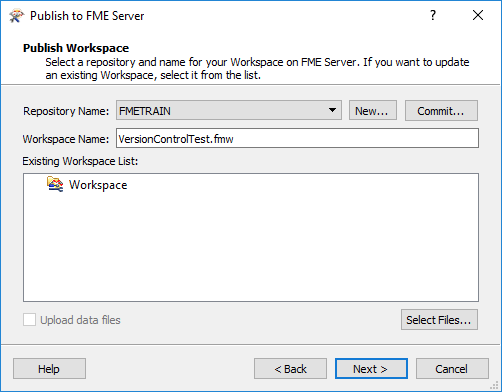The image size is (503, 392).
Task: Click the Commit... button
Action: [x=441, y=110]
